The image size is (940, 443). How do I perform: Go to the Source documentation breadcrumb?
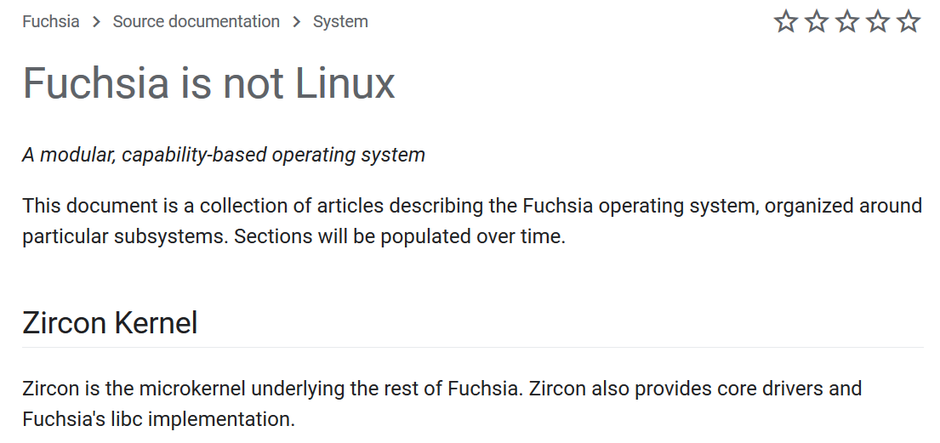[x=196, y=22]
